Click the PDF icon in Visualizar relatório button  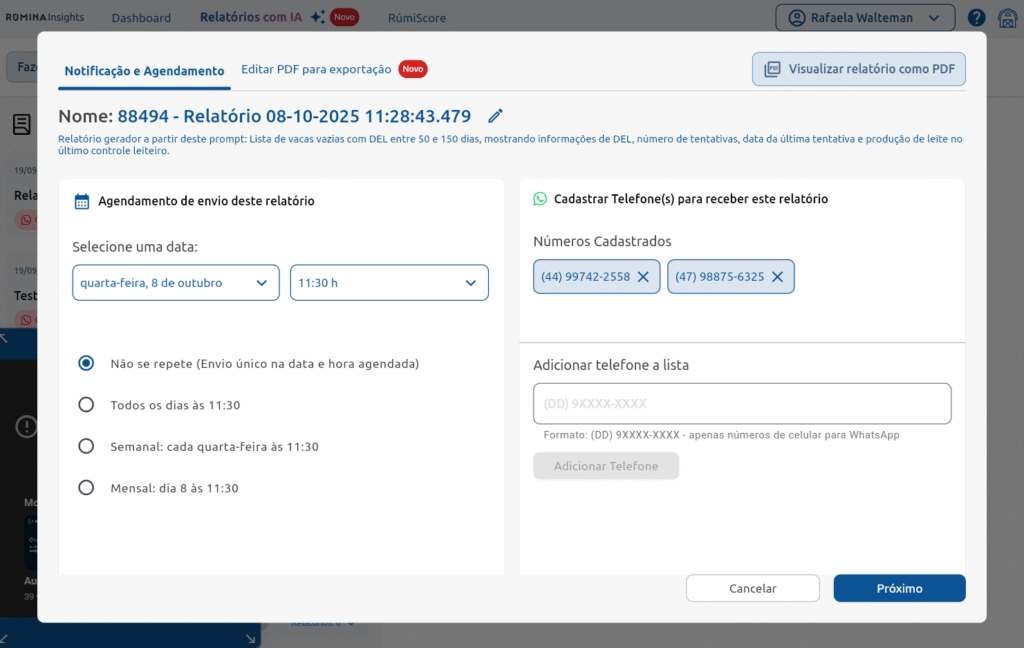772,70
